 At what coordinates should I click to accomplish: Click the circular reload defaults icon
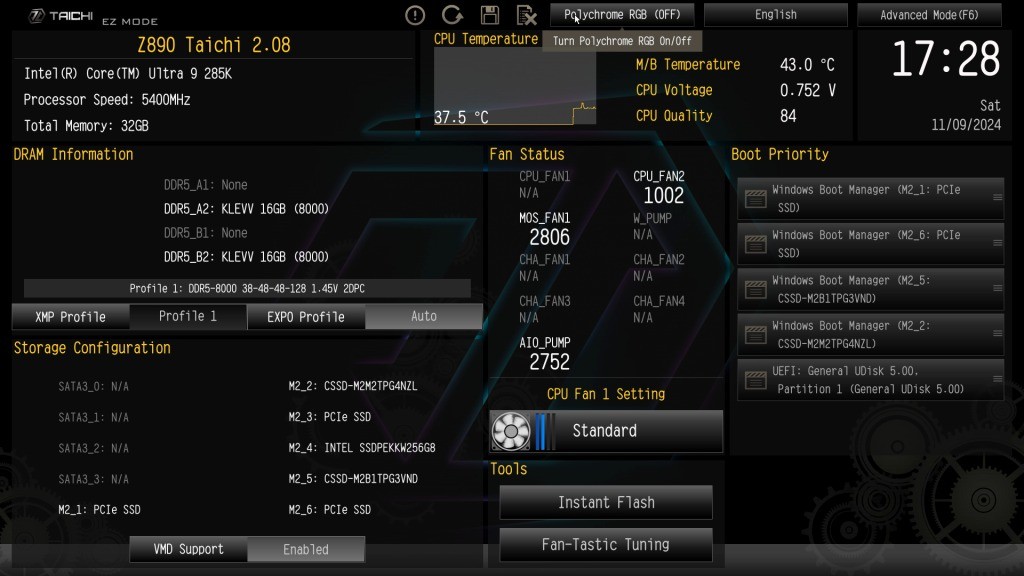(452, 14)
